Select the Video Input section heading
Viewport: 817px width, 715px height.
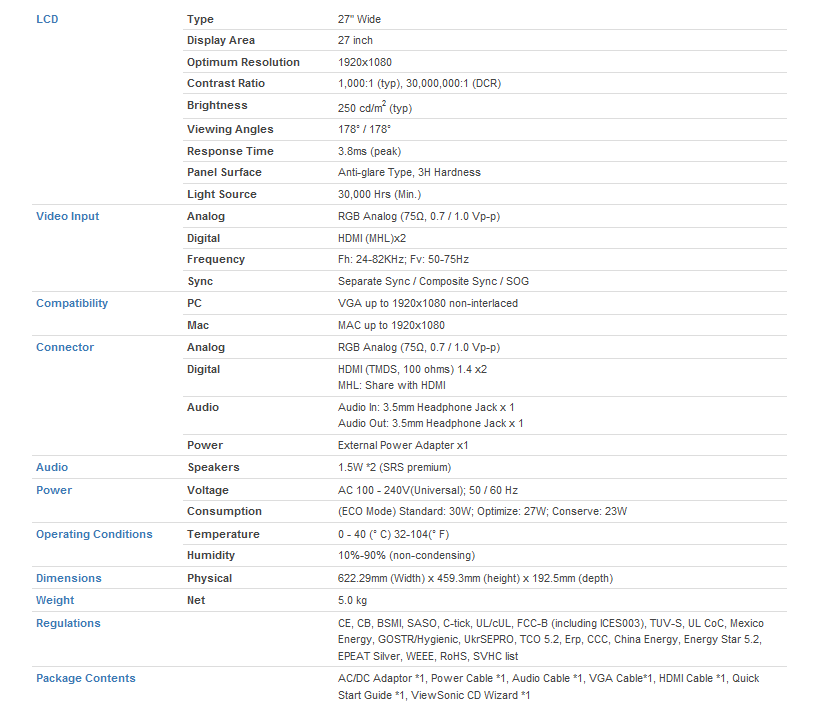[67, 216]
